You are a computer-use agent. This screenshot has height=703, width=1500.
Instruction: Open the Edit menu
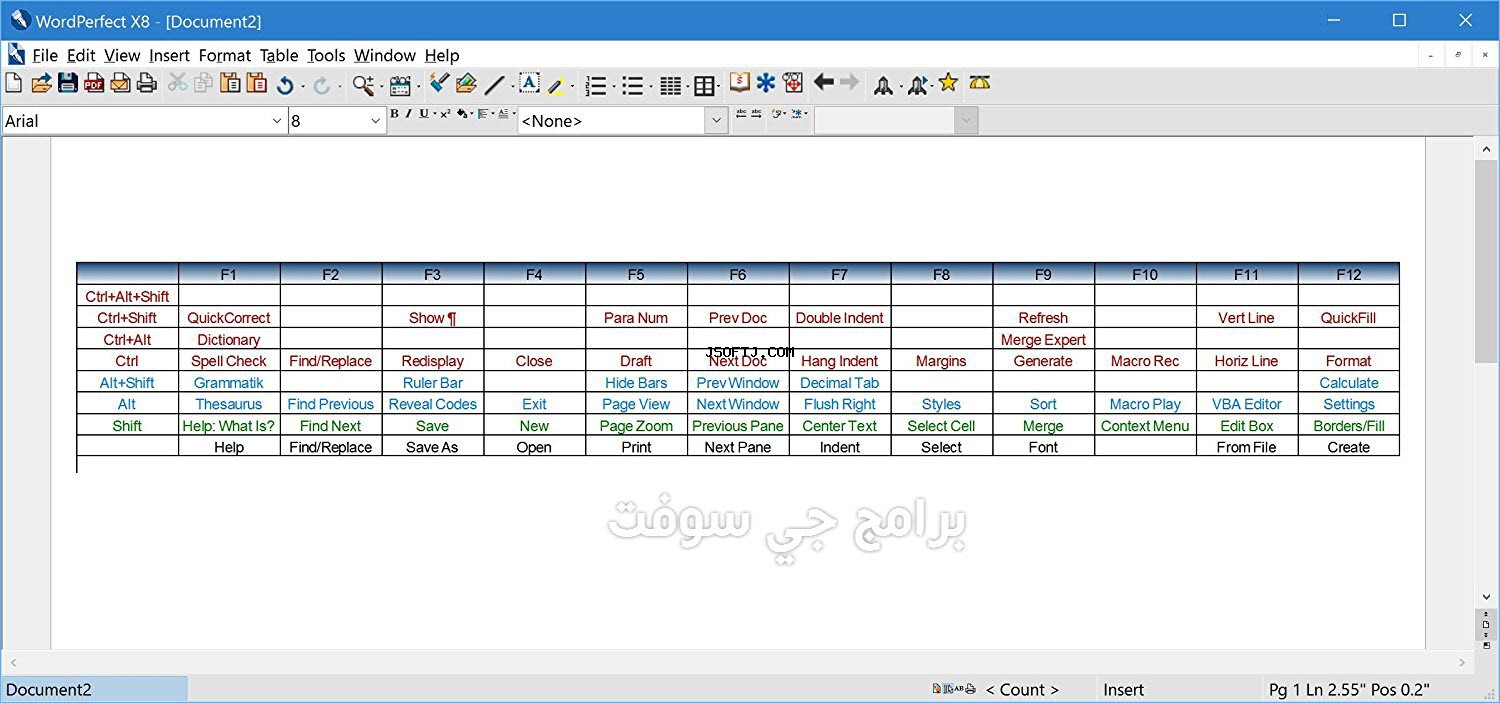pyautogui.click(x=81, y=56)
